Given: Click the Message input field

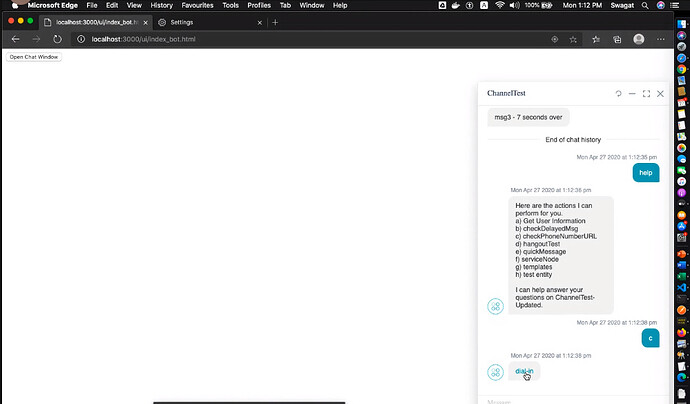Looking at the screenshot, I should click(570, 400).
